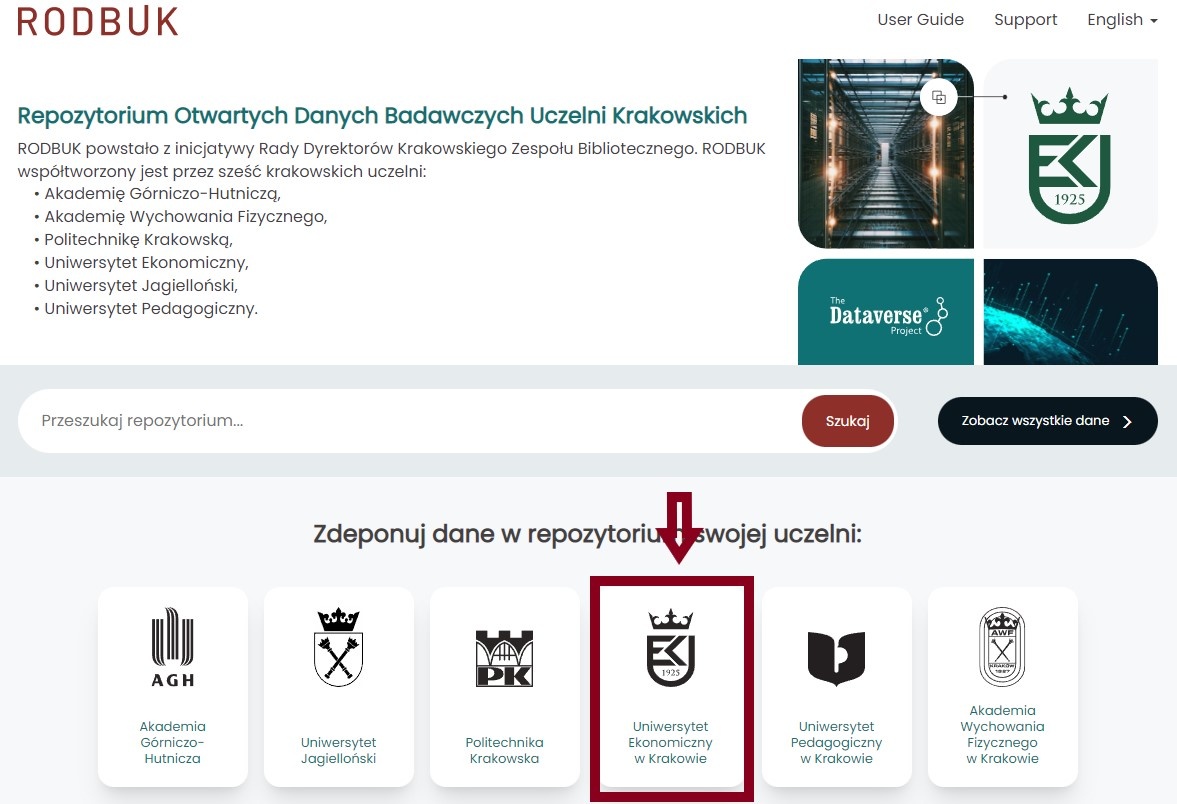Click the black EK 1925 crest icon
Image resolution: width=1177 pixels, height=804 pixels.
point(670,648)
